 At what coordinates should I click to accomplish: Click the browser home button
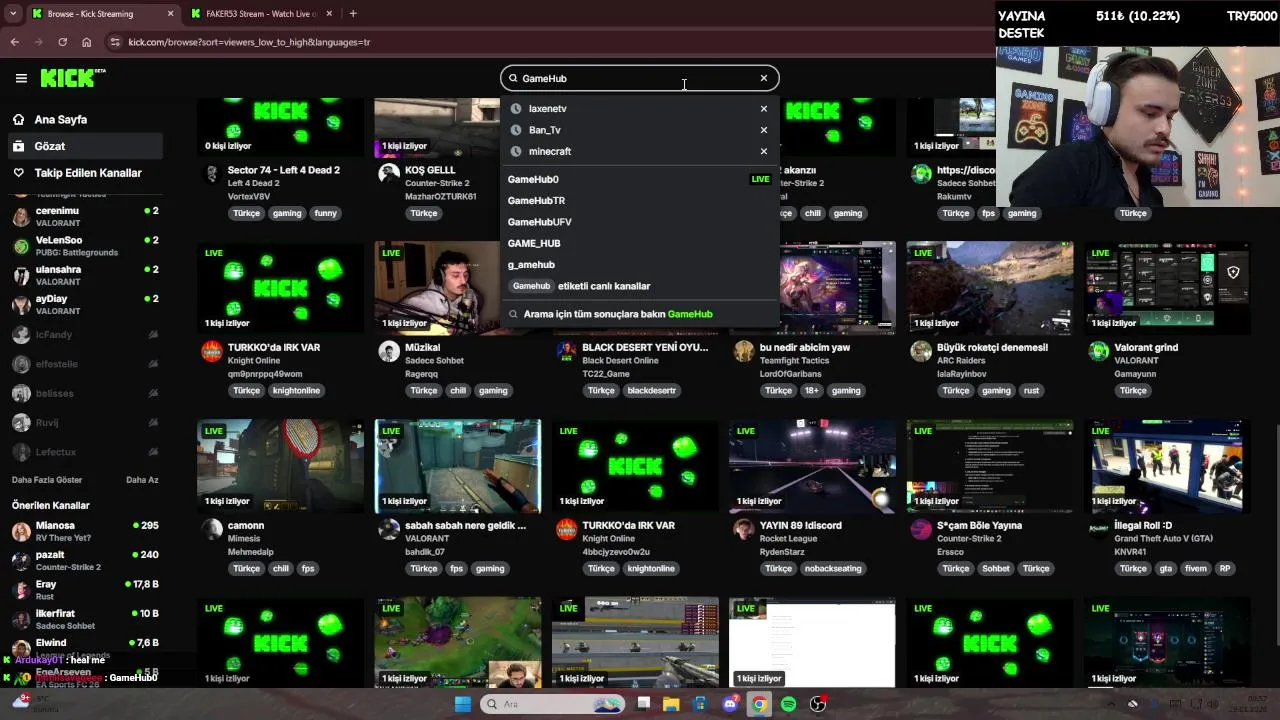[86, 42]
